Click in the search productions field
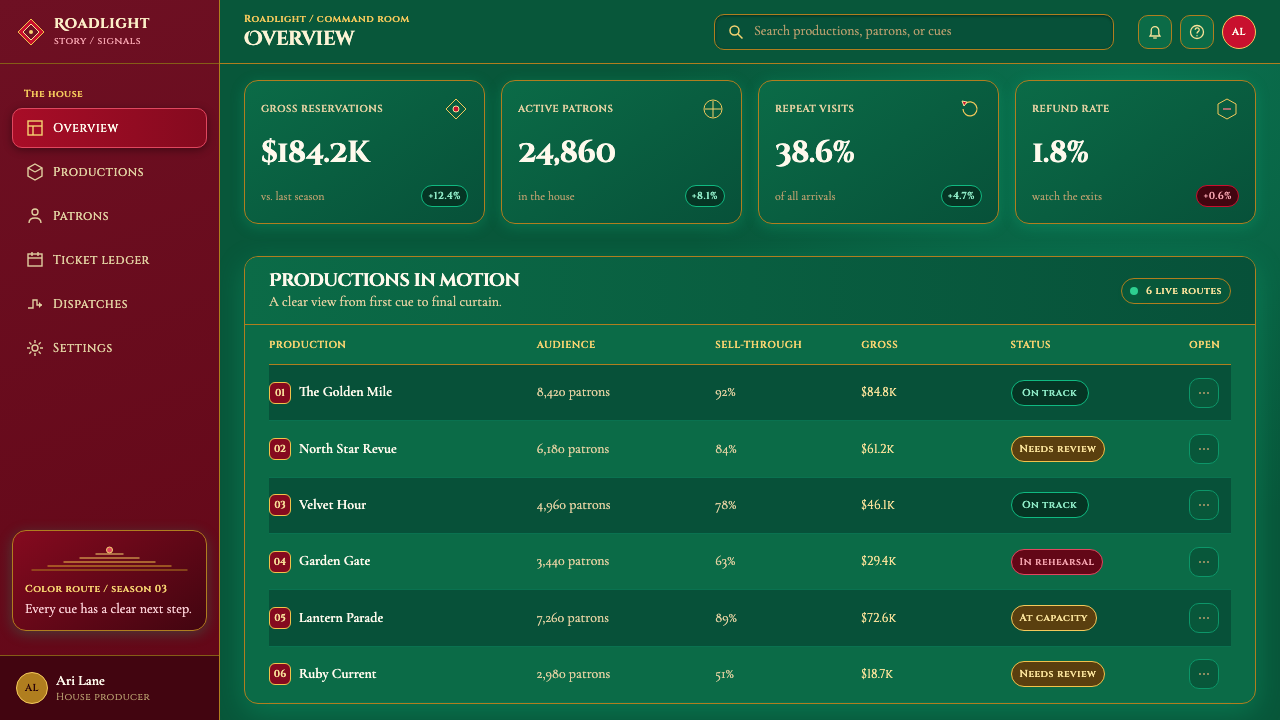The image size is (1280, 720). coord(914,32)
